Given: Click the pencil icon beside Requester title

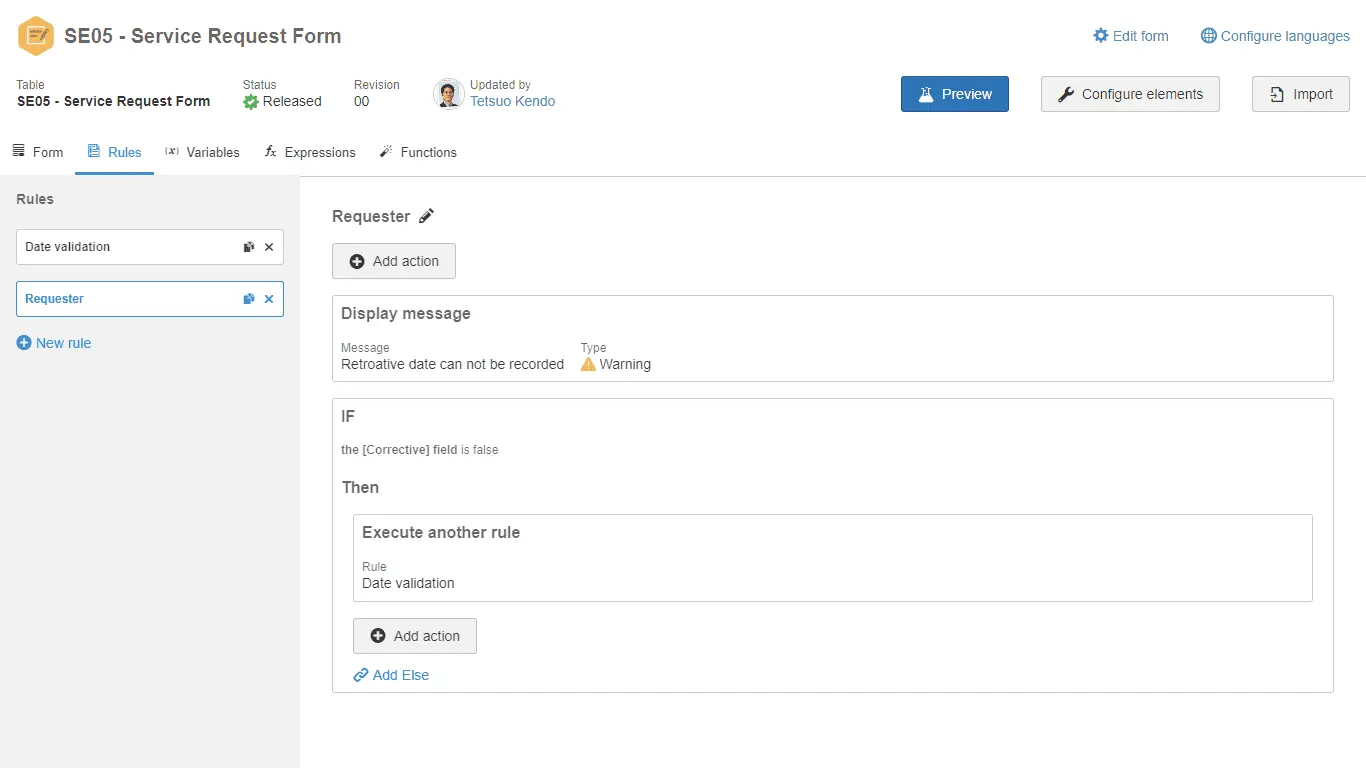Looking at the screenshot, I should tap(427, 216).
